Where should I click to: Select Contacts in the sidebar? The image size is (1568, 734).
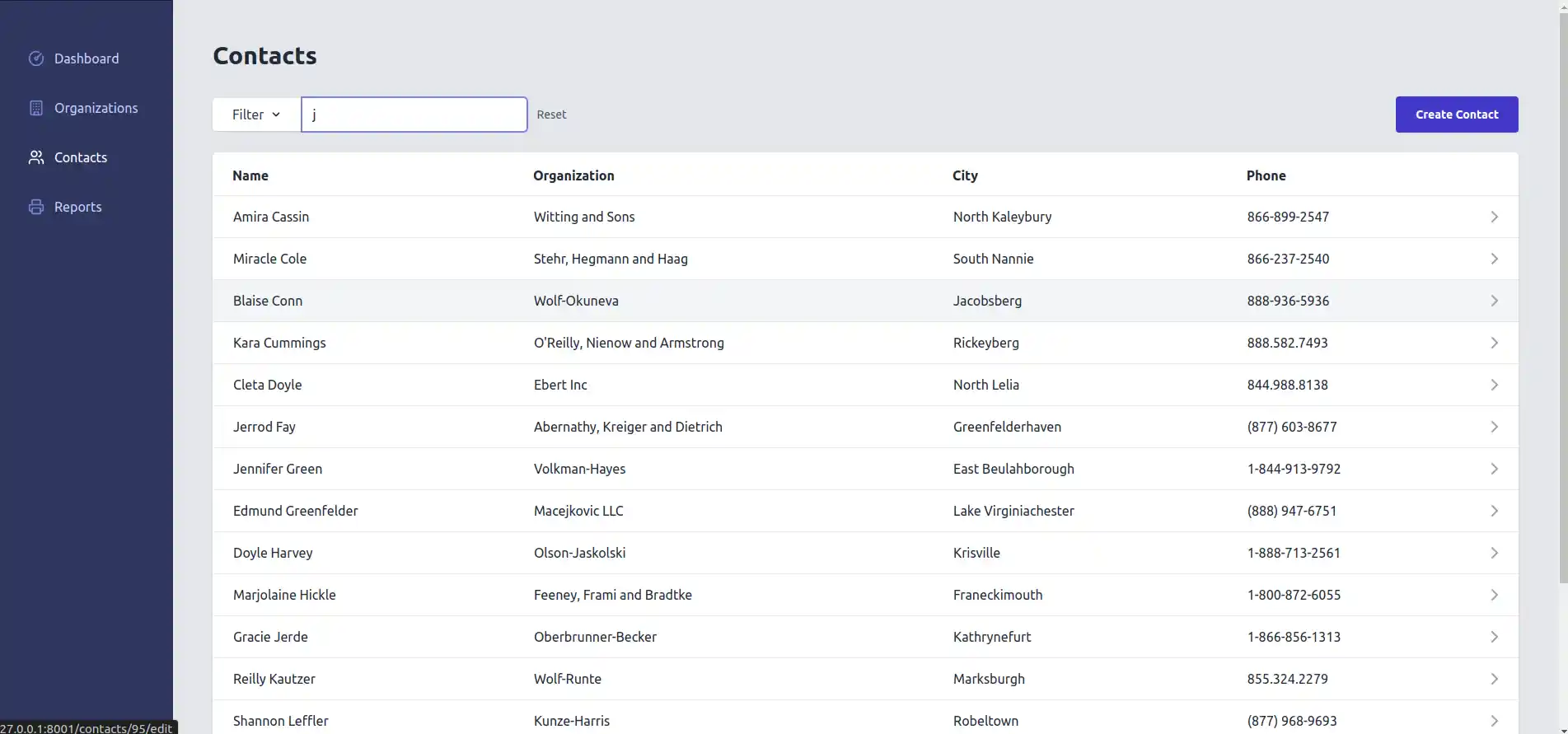(x=81, y=157)
